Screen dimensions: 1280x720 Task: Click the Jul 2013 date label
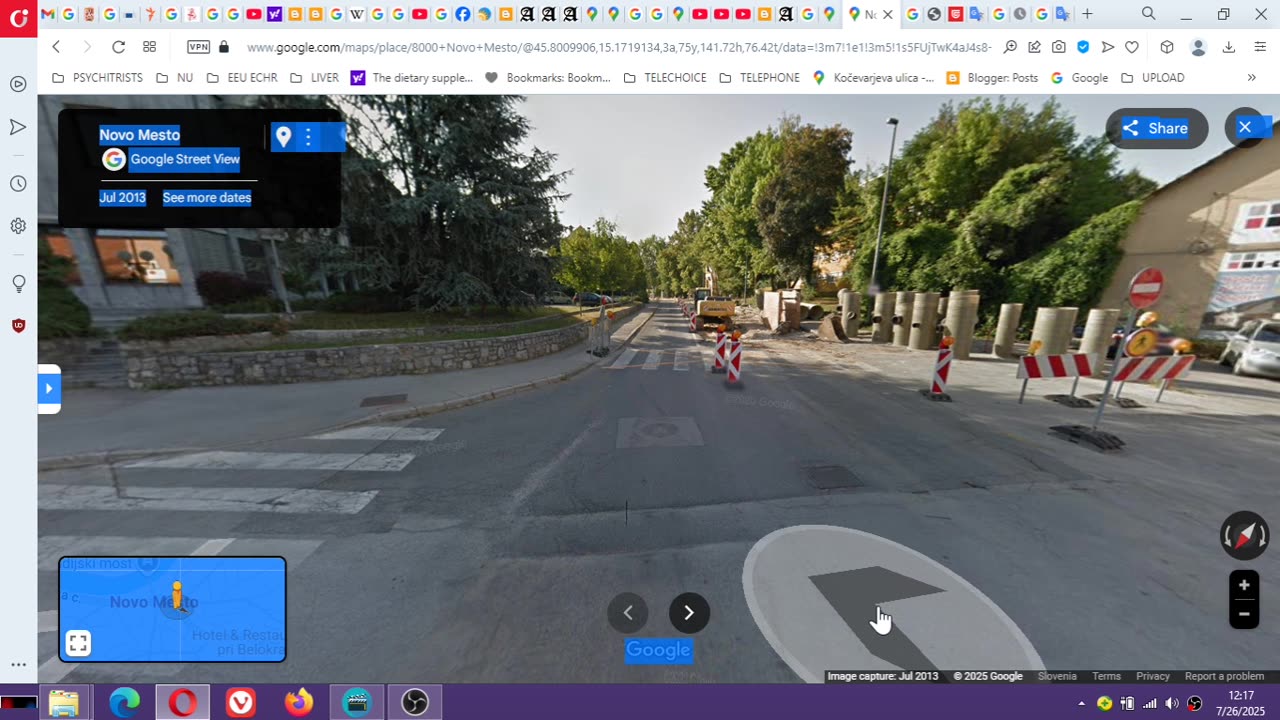tap(122, 198)
